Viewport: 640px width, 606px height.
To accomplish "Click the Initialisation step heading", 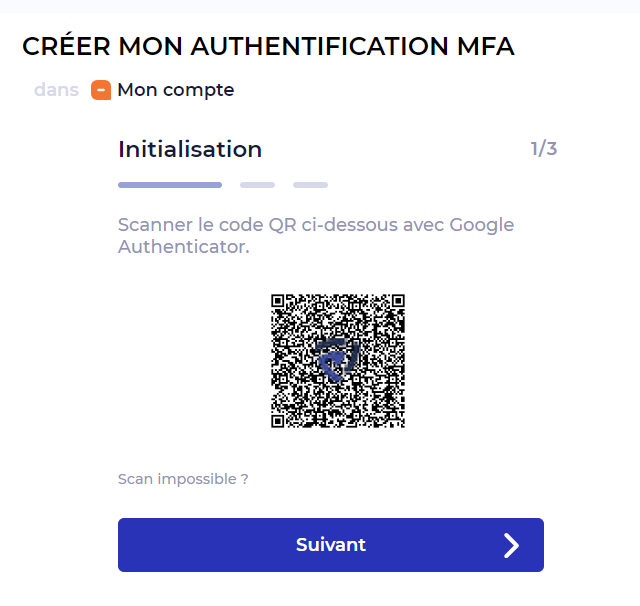I will coord(190,150).
